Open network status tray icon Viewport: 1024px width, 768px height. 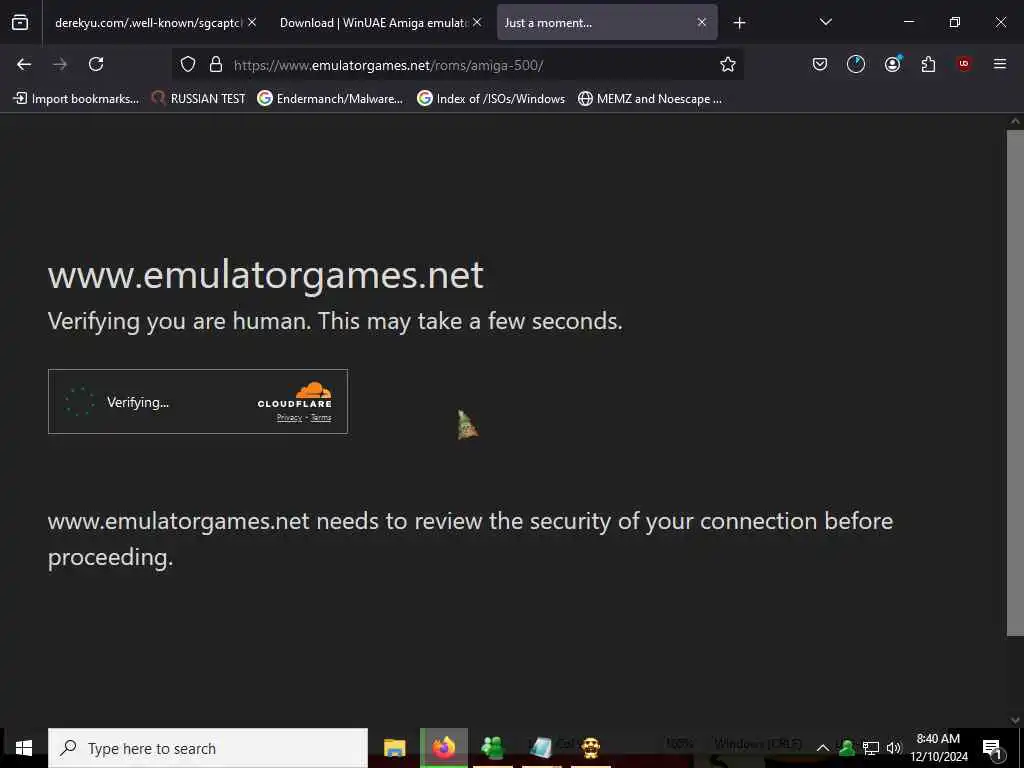coord(871,748)
